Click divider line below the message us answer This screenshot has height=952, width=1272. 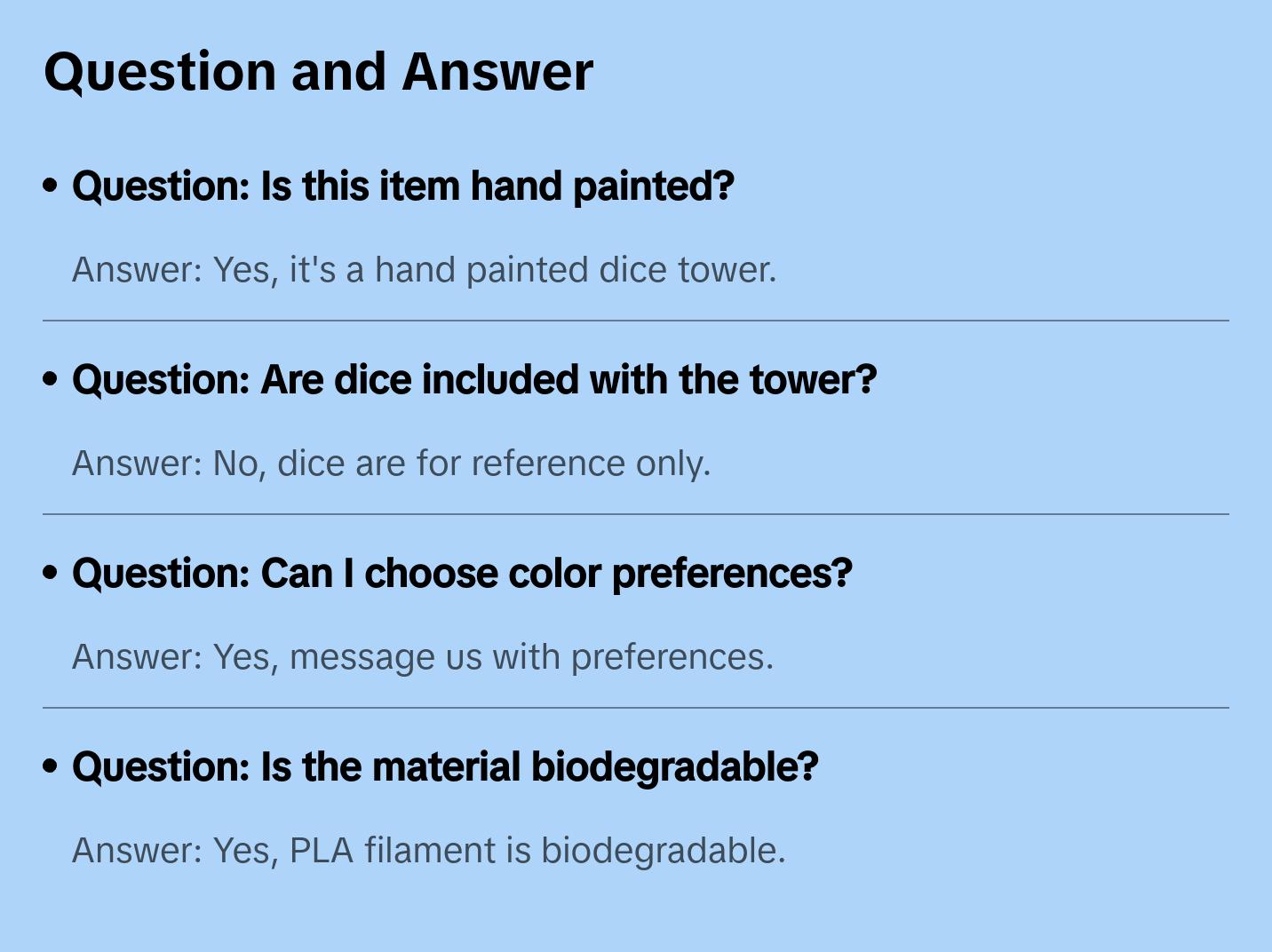pos(636,708)
